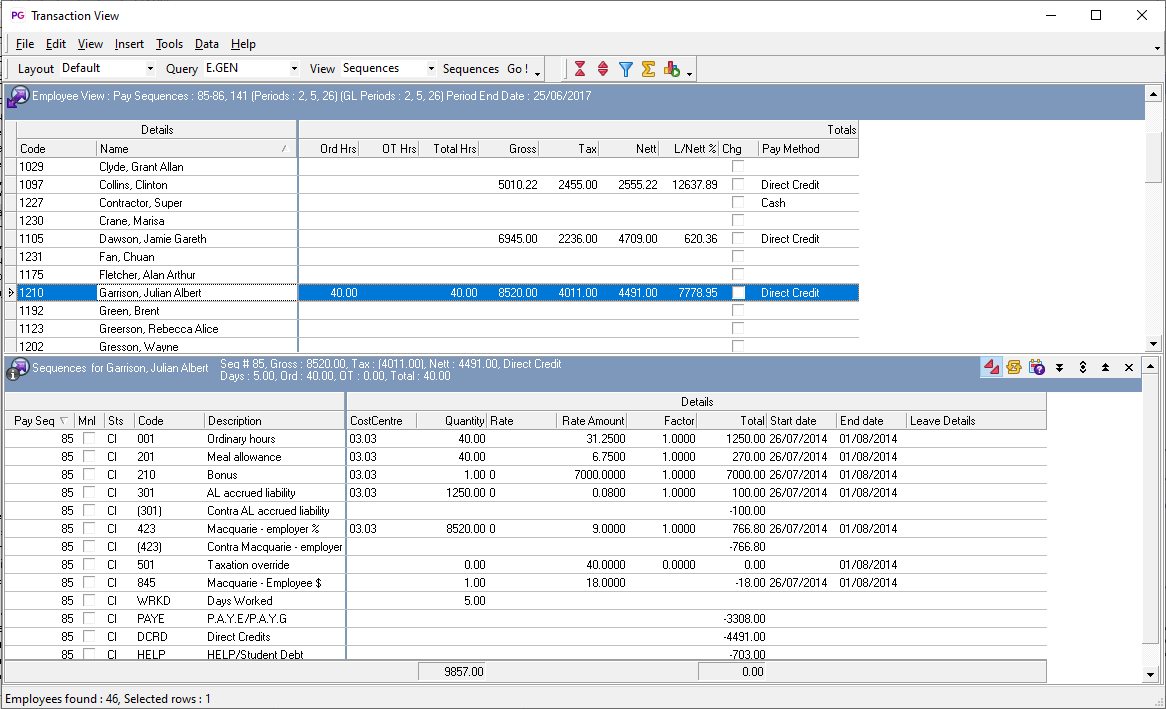Open the Data menu
The height and width of the screenshot is (709, 1166).
pyautogui.click(x=207, y=44)
